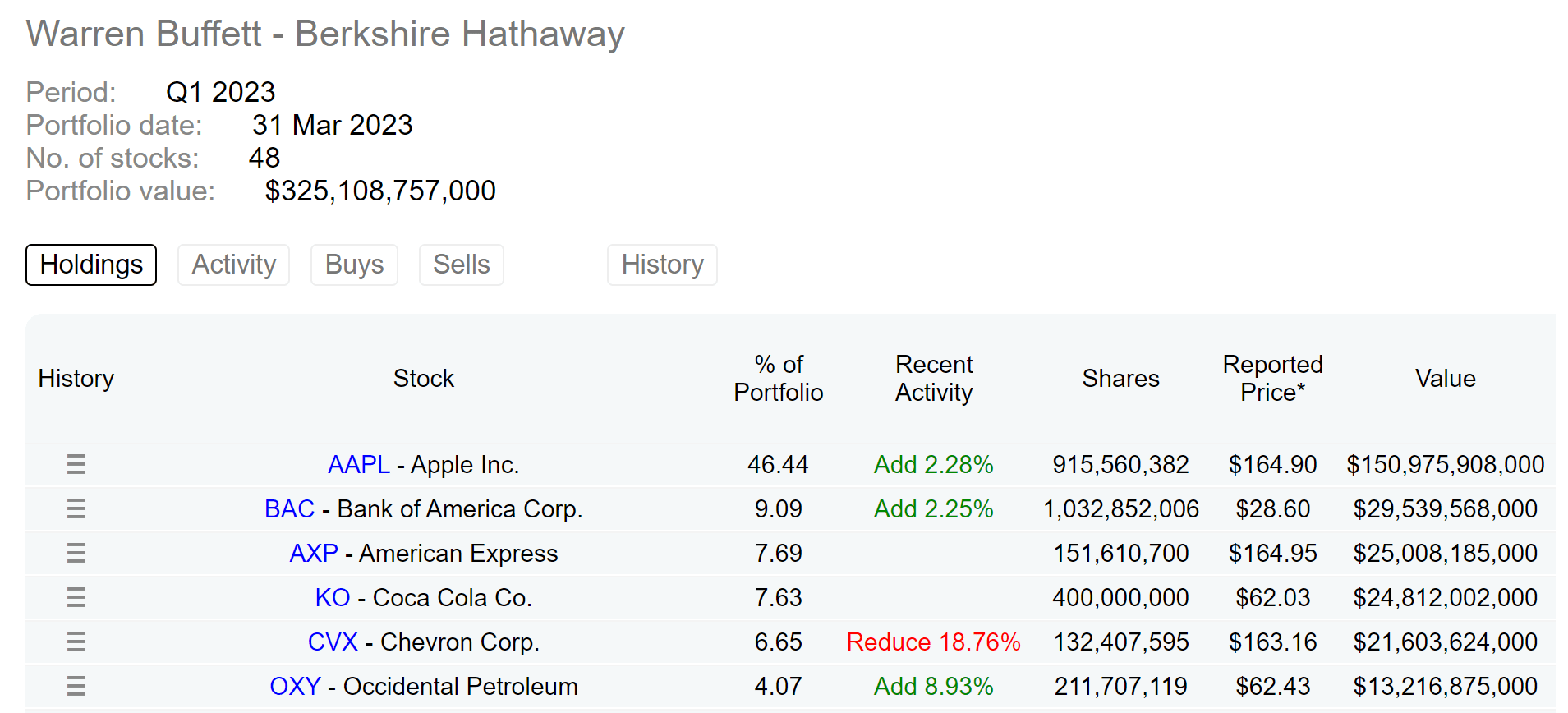This screenshot has height=713, width=1568.
Task: Open history icon for American Express row
Action: coord(76,554)
